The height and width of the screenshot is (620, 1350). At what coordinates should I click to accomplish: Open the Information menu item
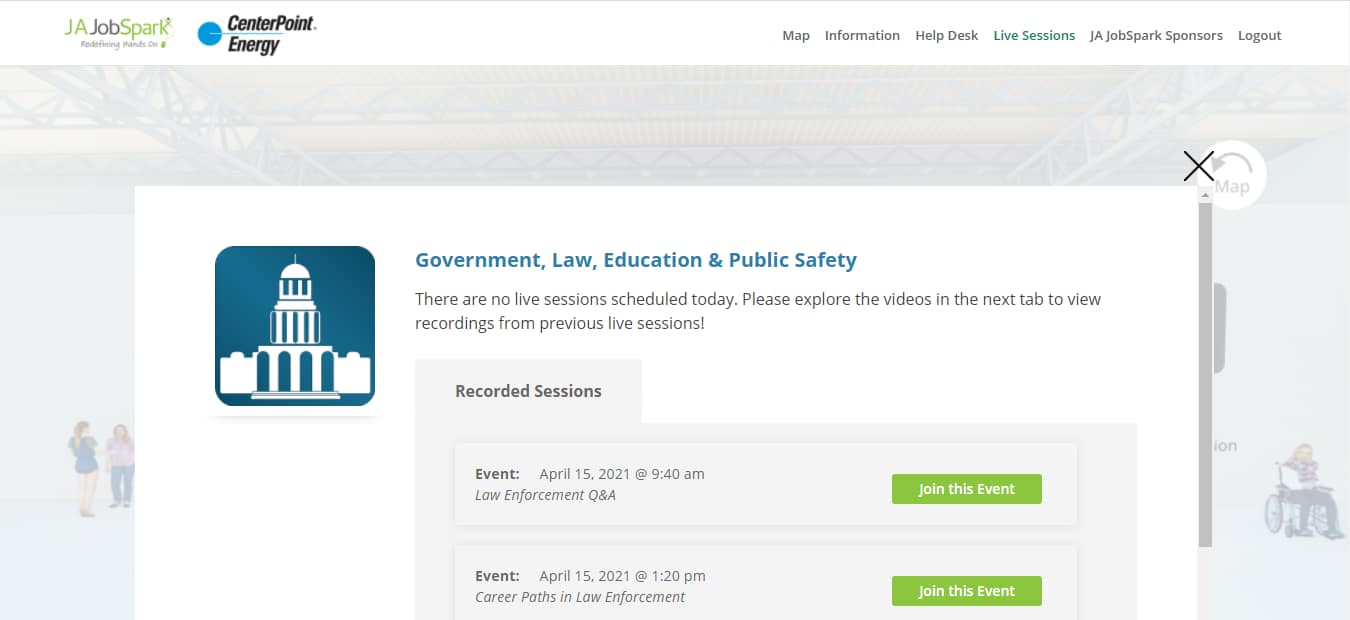point(862,35)
